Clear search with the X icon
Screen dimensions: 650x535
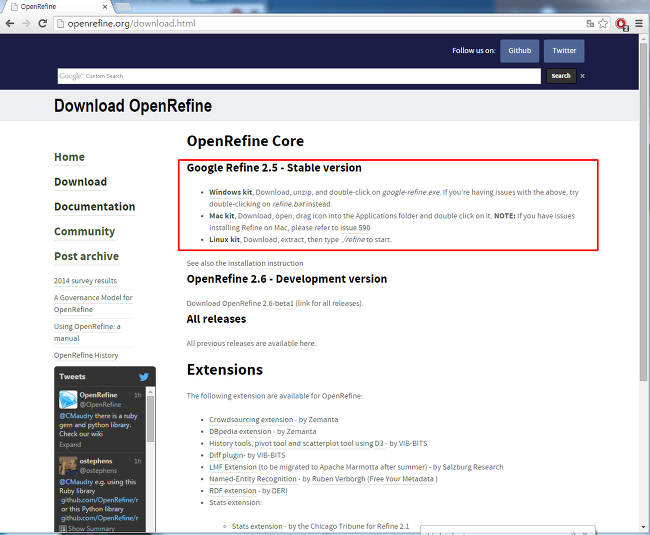(582, 76)
